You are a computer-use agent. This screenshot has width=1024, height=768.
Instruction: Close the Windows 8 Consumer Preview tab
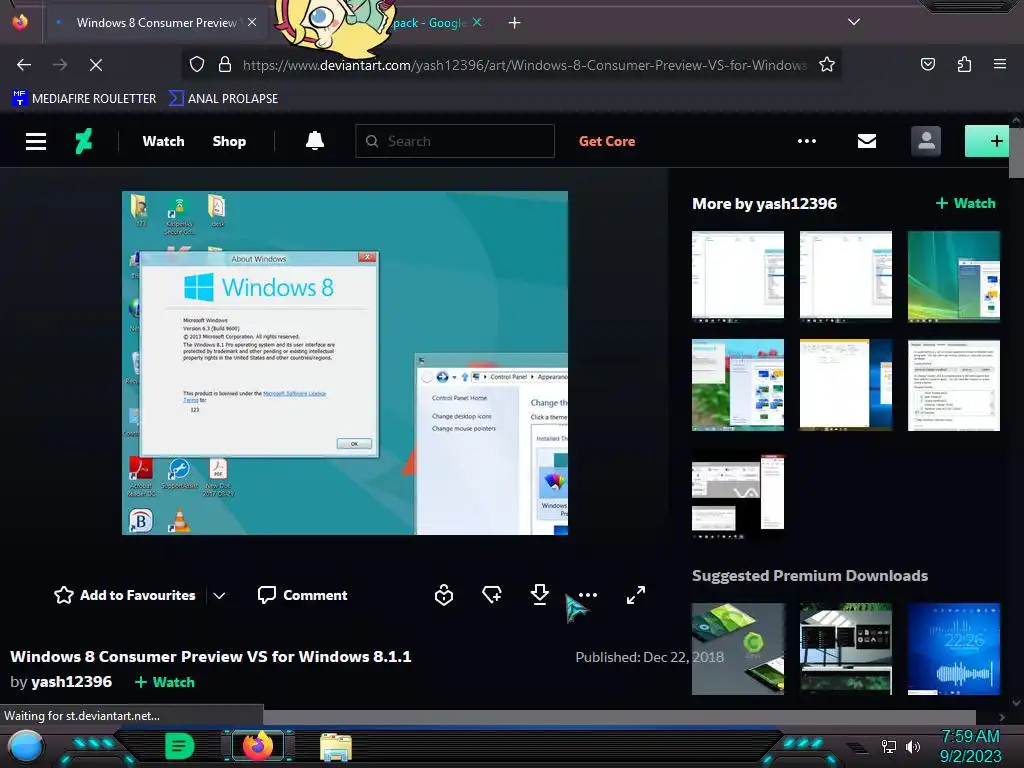[x=252, y=22]
